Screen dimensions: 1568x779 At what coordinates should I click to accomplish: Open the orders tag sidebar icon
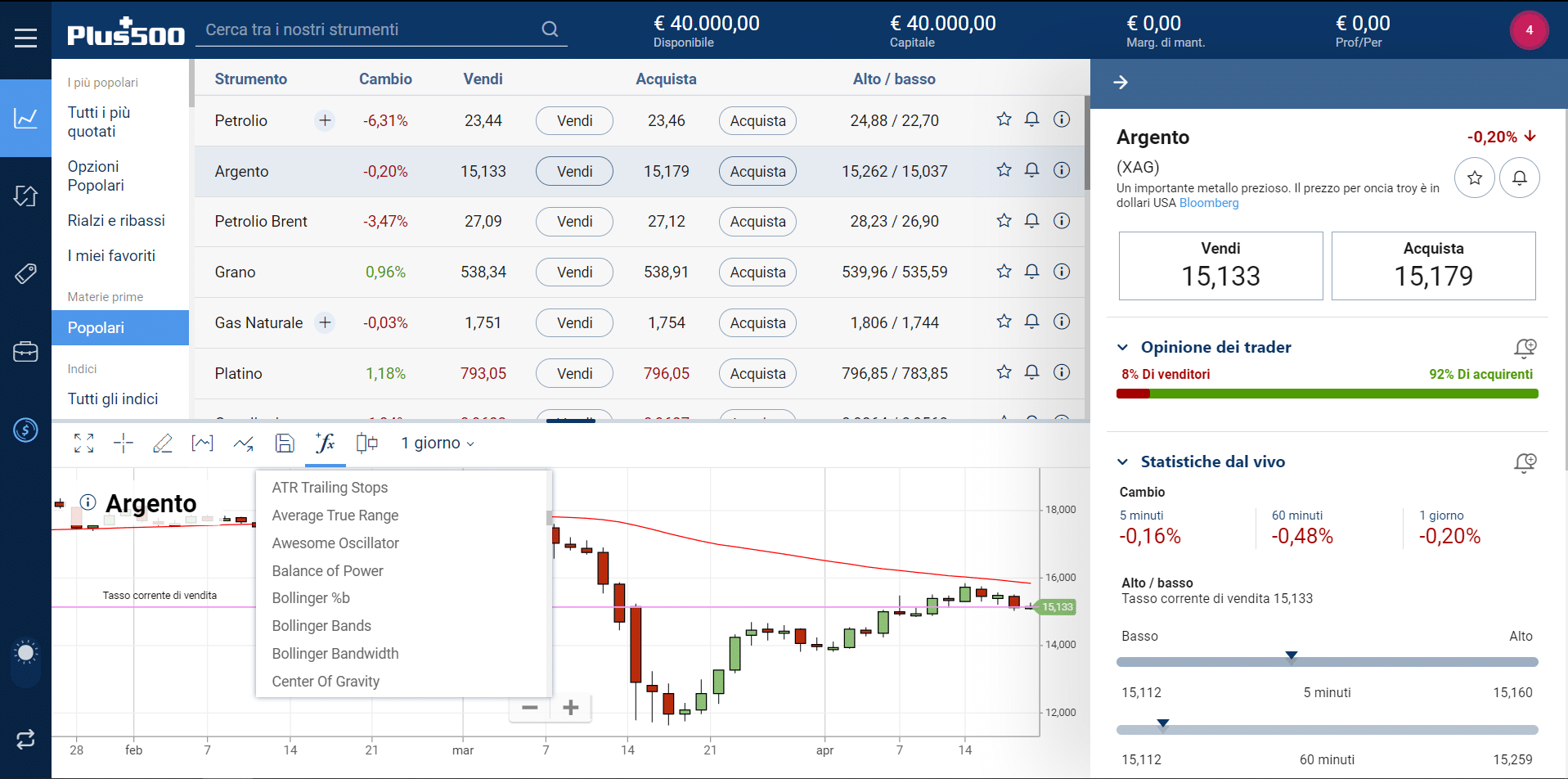pyautogui.click(x=25, y=273)
